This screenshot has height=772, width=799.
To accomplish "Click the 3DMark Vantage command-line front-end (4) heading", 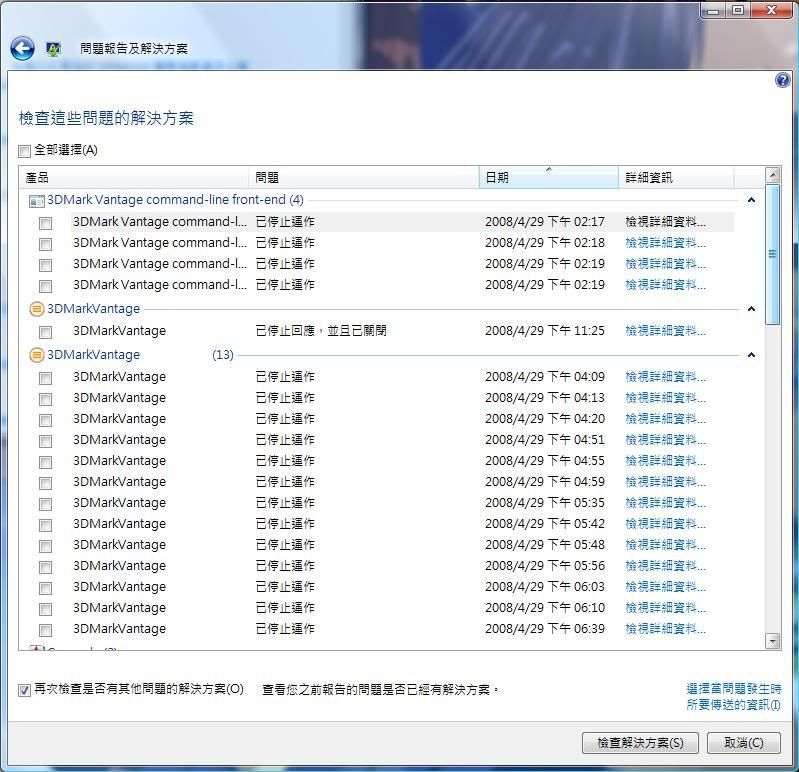I will tap(175, 200).
